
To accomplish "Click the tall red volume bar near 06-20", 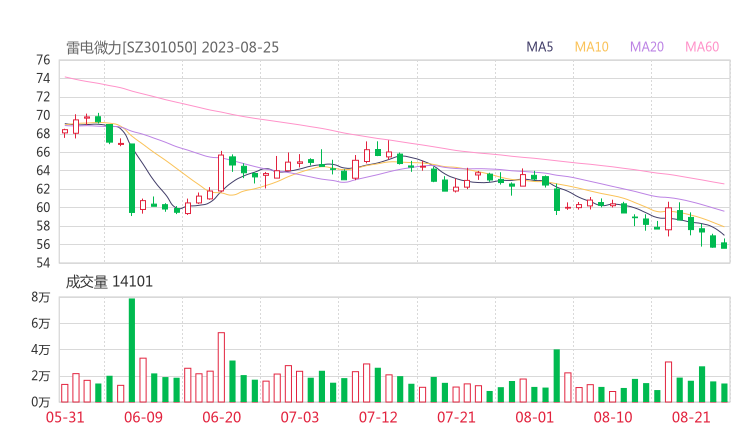I will [x=221, y=367].
